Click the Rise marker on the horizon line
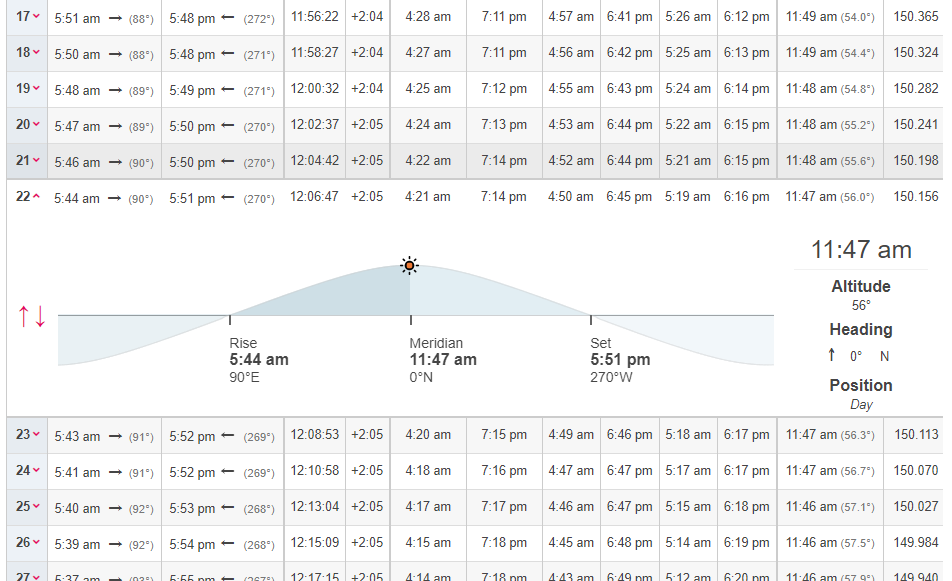The height and width of the screenshot is (581, 952). click(230, 319)
